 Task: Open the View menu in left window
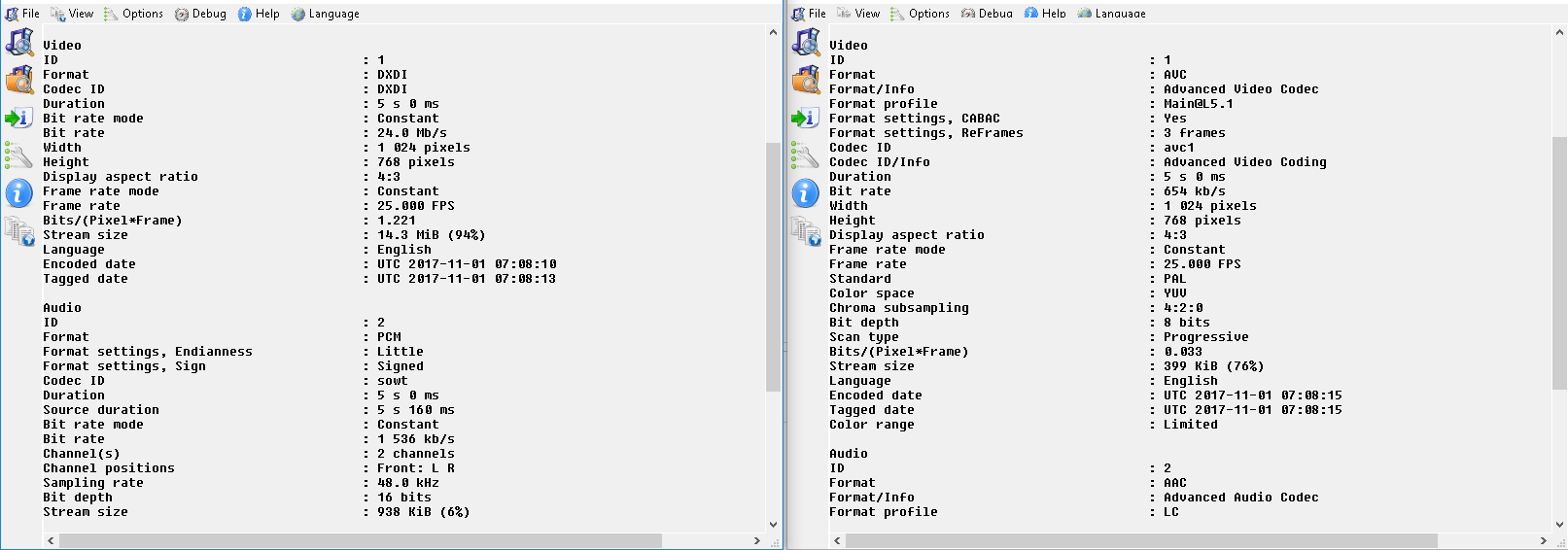point(73,14)
